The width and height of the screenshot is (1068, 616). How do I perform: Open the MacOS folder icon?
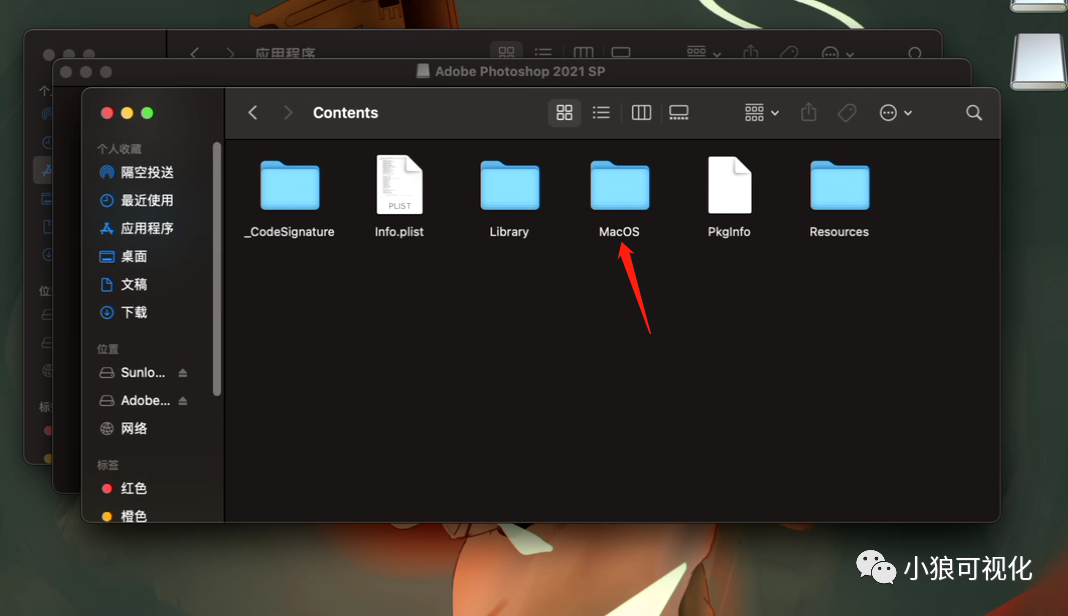coord(619,185)
